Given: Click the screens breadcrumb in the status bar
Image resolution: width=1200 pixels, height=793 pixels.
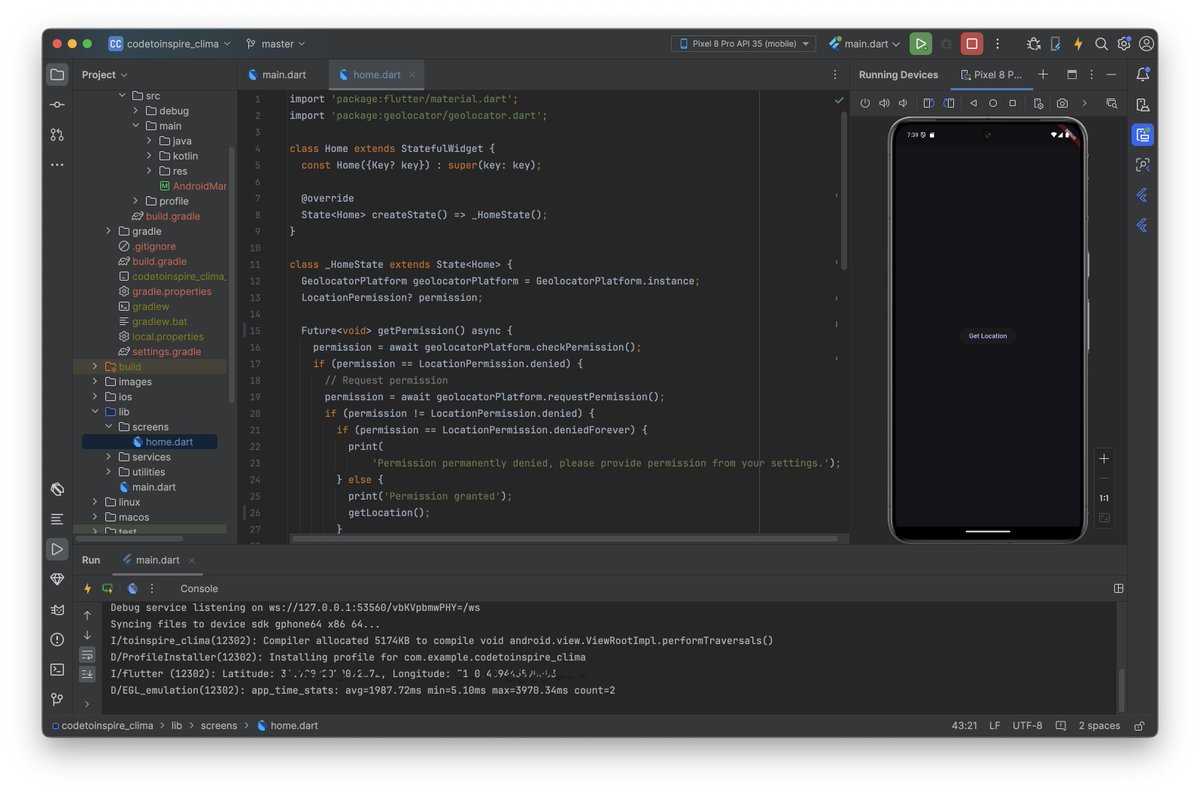Looking at the screenshot, I should click(x=219, y=725).
